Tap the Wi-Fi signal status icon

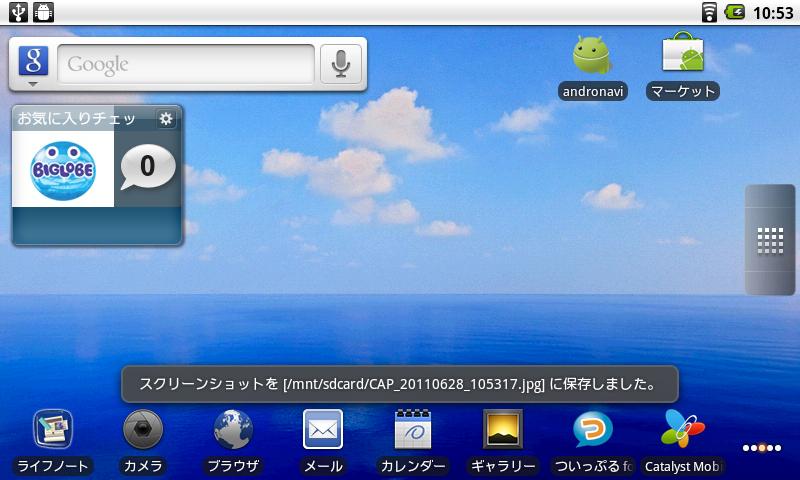pyautogui.click(x=709, y=12)
